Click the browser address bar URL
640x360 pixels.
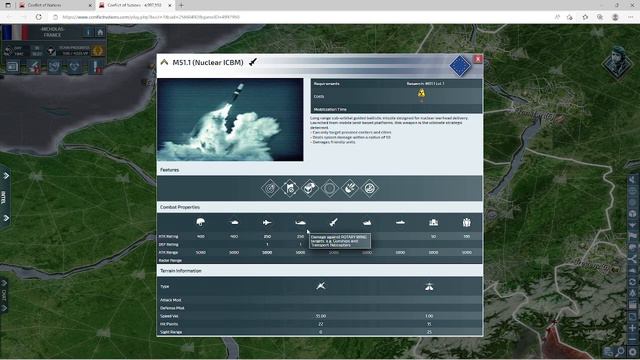(x=151, y=17)
